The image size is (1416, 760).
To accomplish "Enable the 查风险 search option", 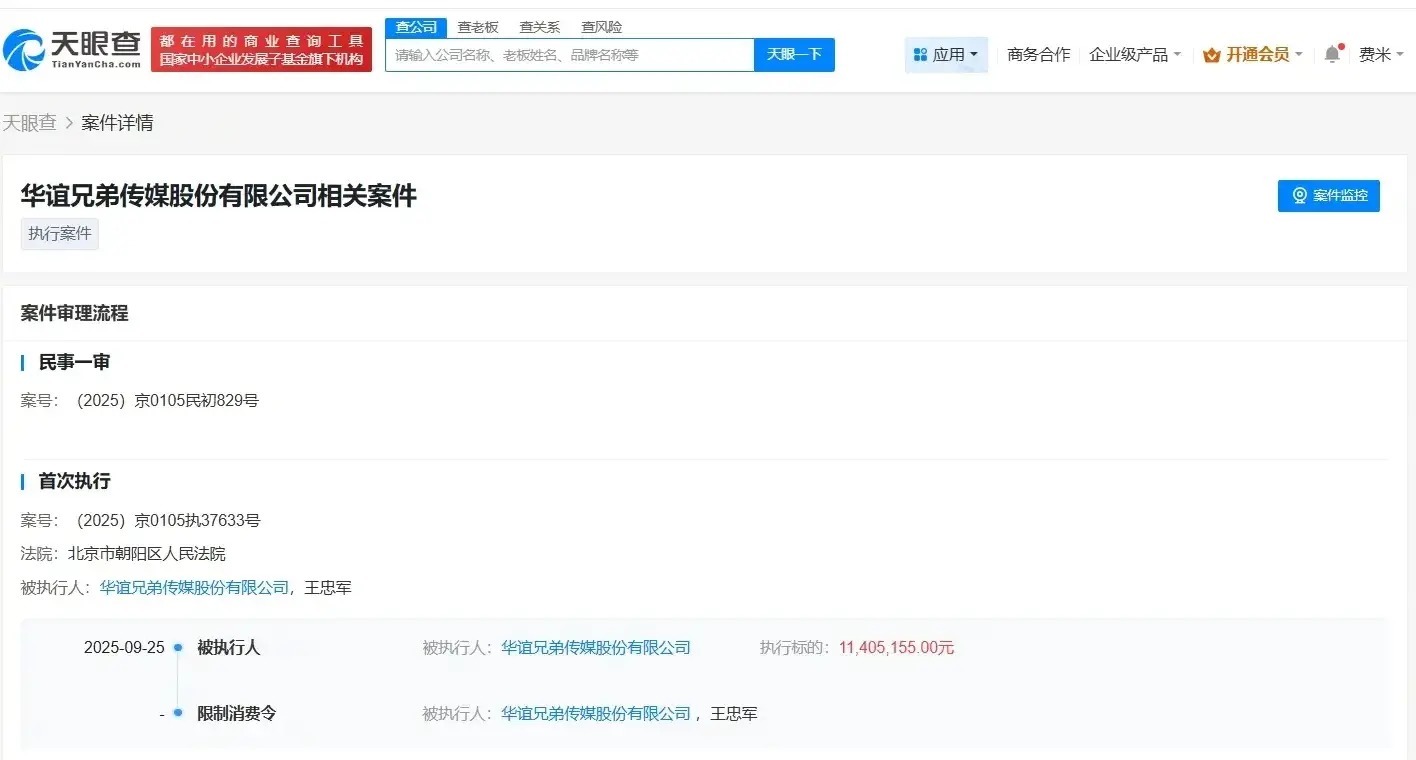I will (x=600, y=27).
